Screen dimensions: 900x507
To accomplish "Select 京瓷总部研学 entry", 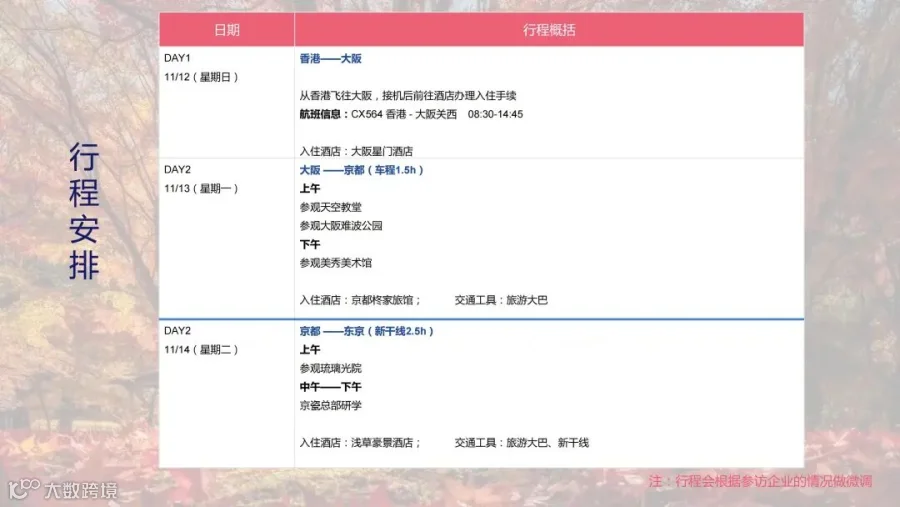I will pos(331,405).
